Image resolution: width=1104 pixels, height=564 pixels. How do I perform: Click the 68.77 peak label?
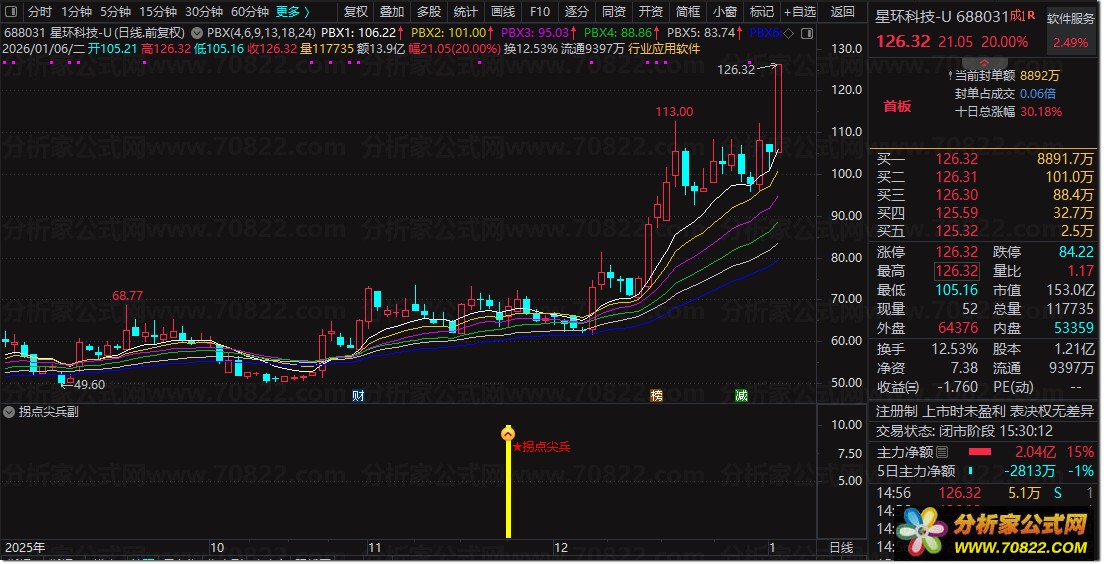click(x=127, y=296)
